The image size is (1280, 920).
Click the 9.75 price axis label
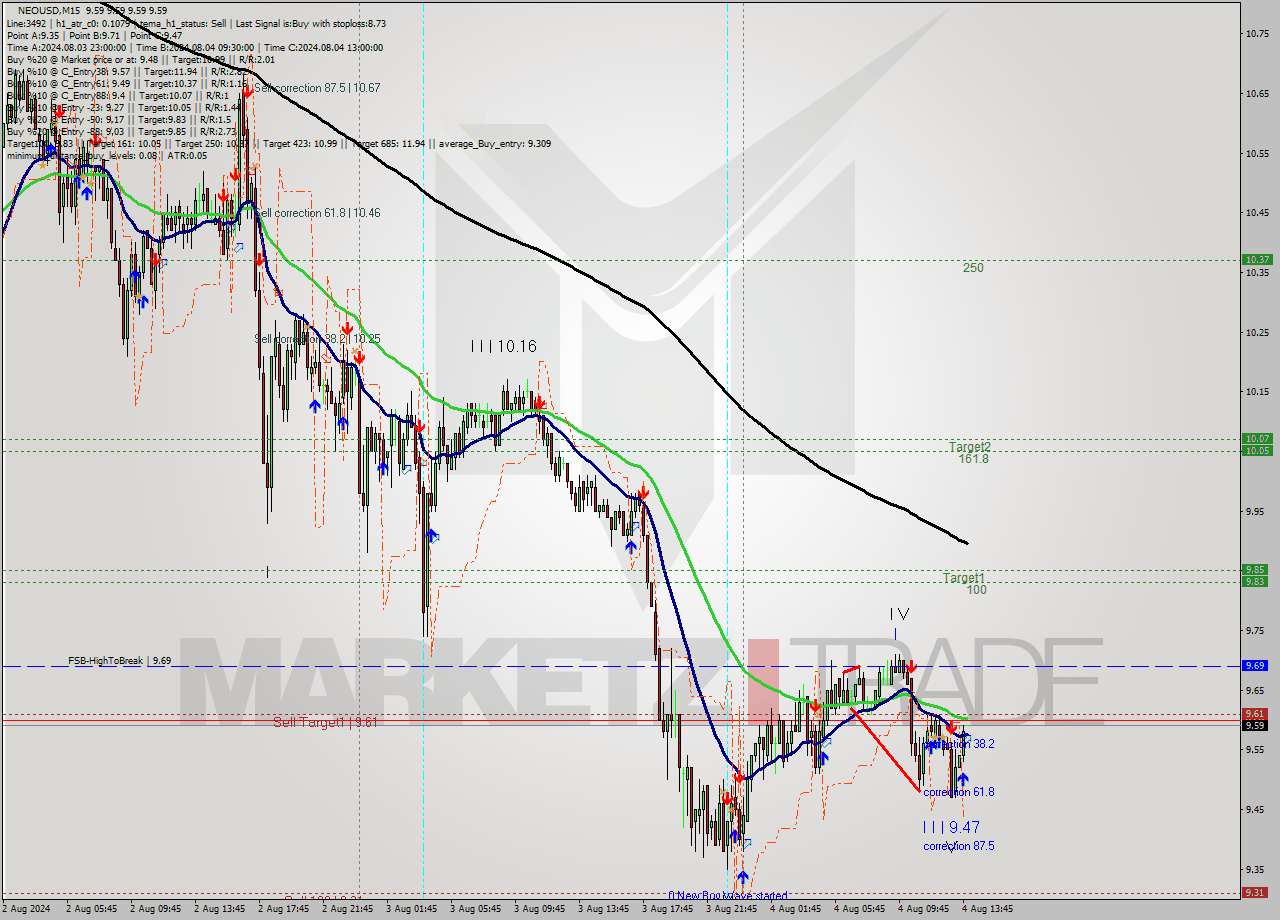(x=1257, y=630)
